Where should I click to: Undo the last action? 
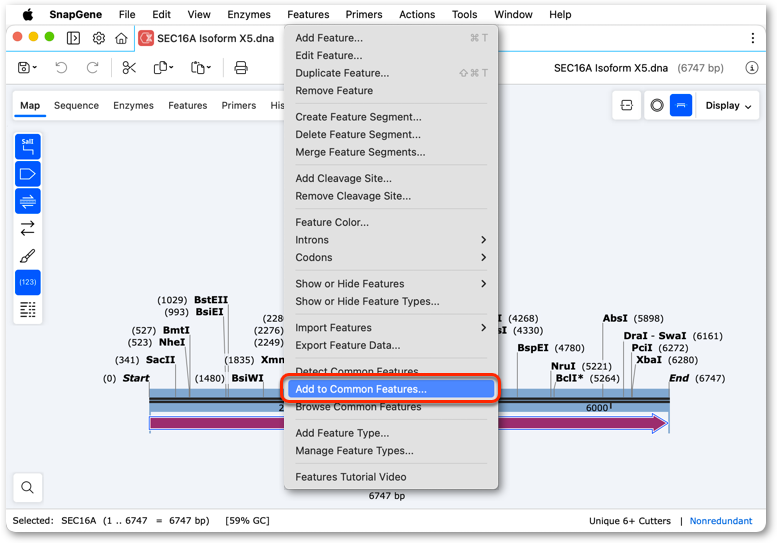coord(61,68)
